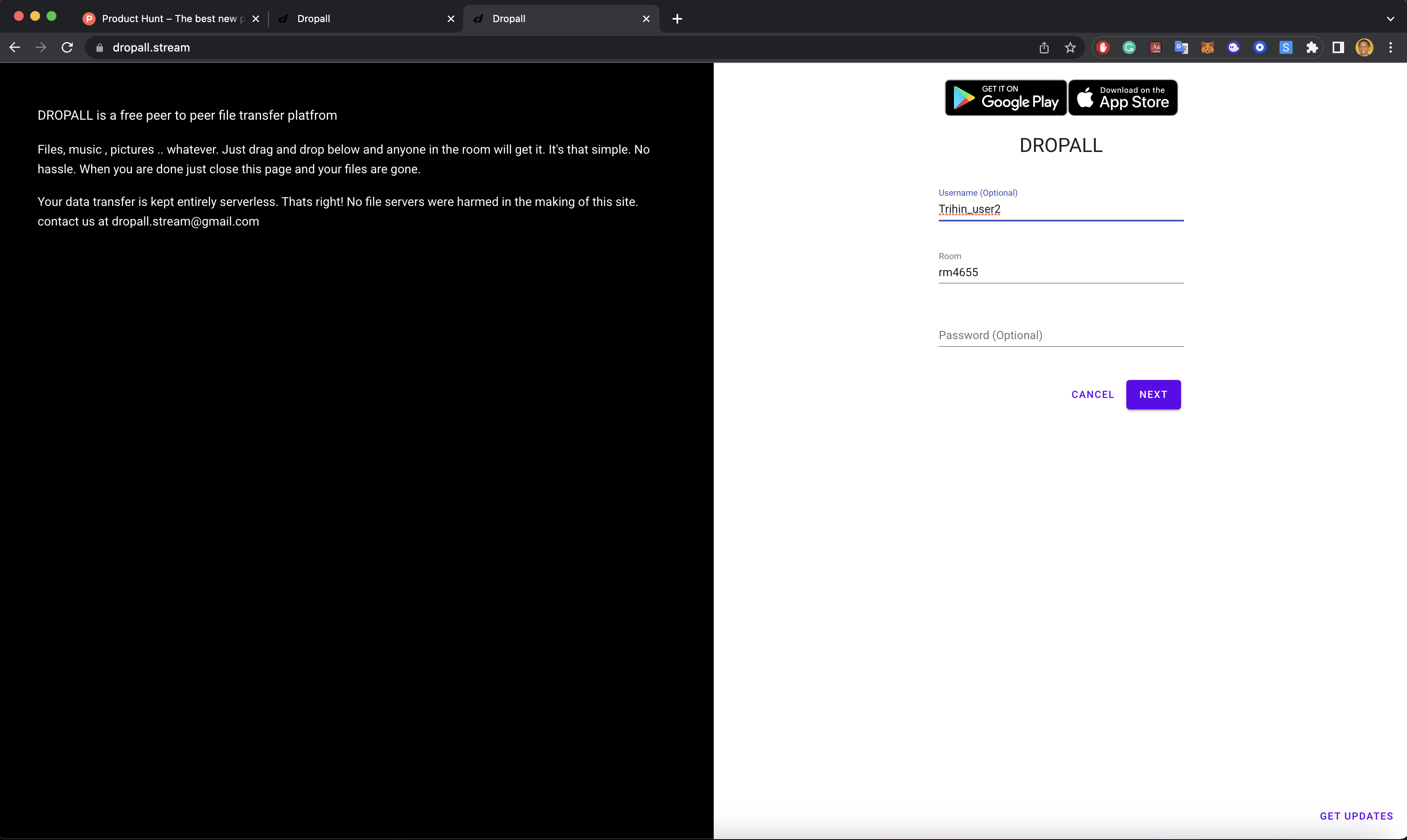Click the GET UPDATES link
The width and height of the screenshot is (1407, 840).
(1356, 815)
